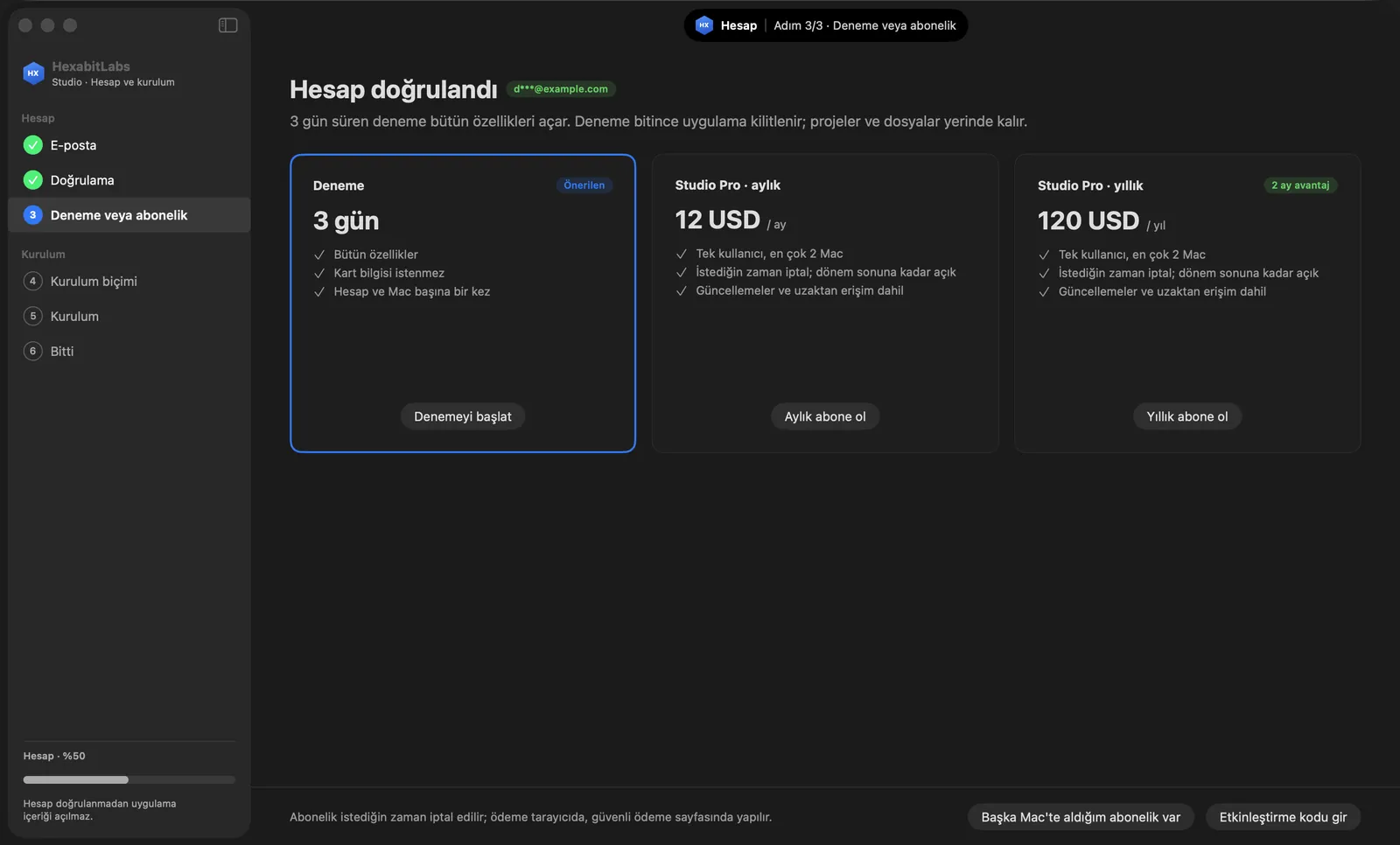Open the E-posta step

click(129, 145)
